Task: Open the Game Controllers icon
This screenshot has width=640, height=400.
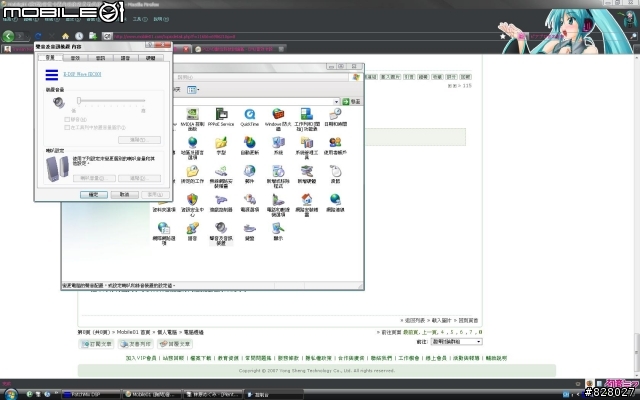Action: pos(221,202)
